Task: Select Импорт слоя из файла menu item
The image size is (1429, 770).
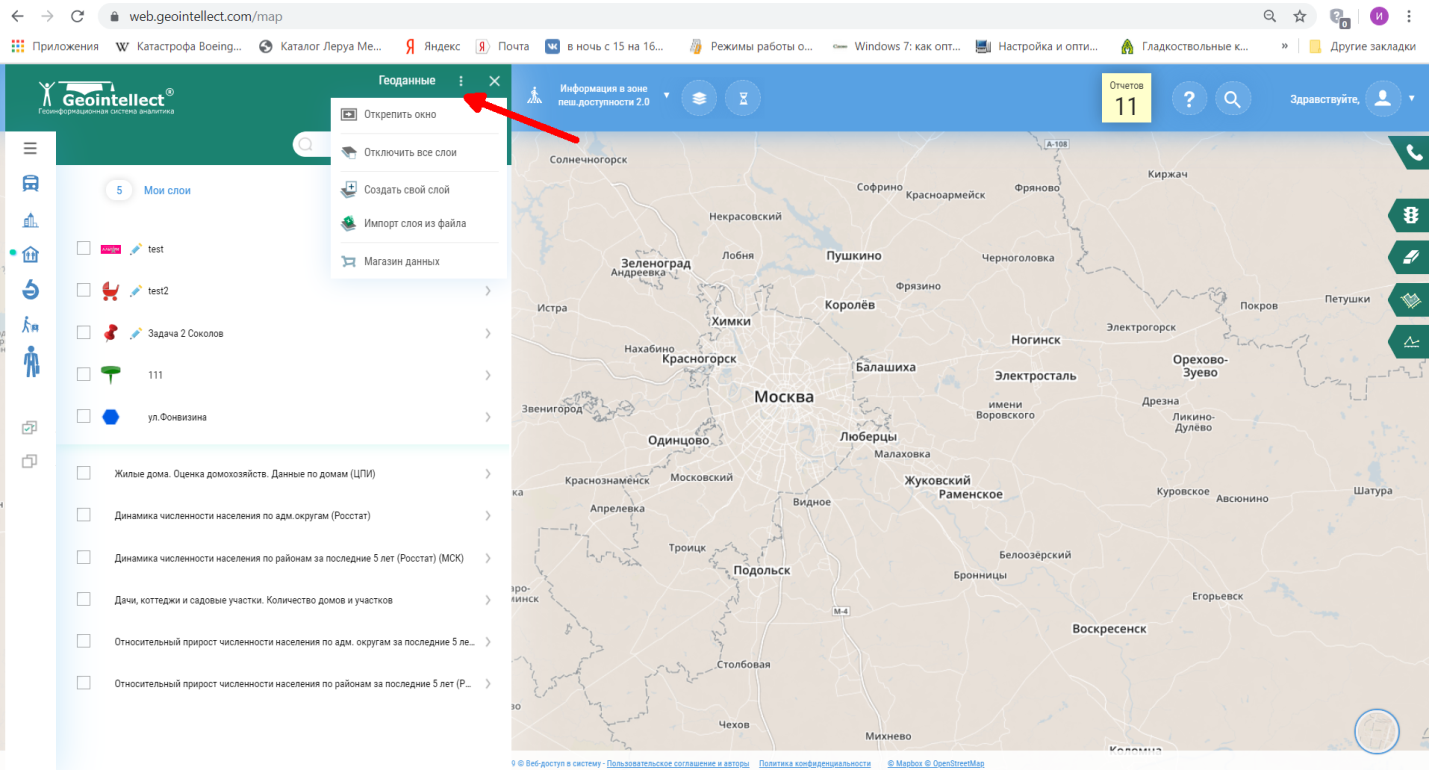Action: pyautogui.click(x=419, y=224)
